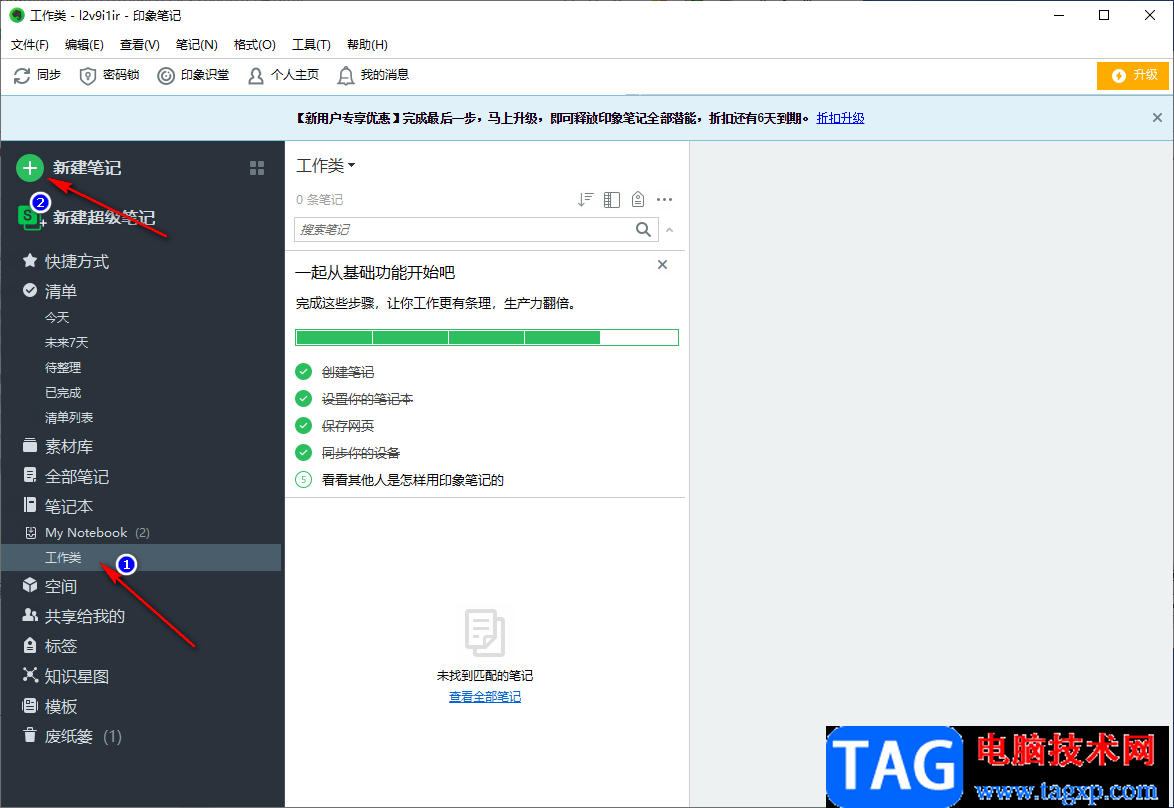The image size is (1174, 808).
Task: Click the New Super Note icon
Action: point(31,218)
